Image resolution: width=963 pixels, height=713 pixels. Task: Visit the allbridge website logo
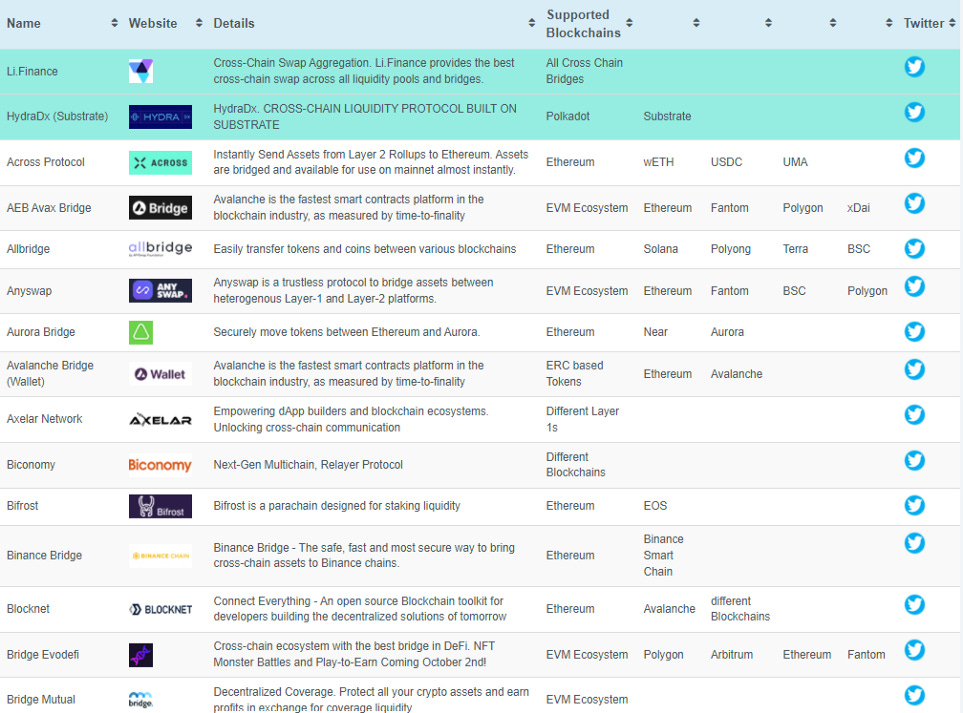click(160, 248)
